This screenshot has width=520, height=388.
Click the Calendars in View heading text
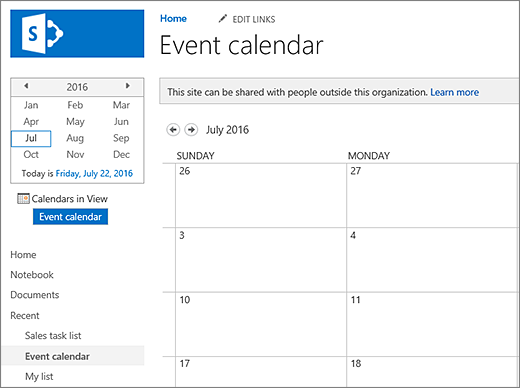(70, 199)
